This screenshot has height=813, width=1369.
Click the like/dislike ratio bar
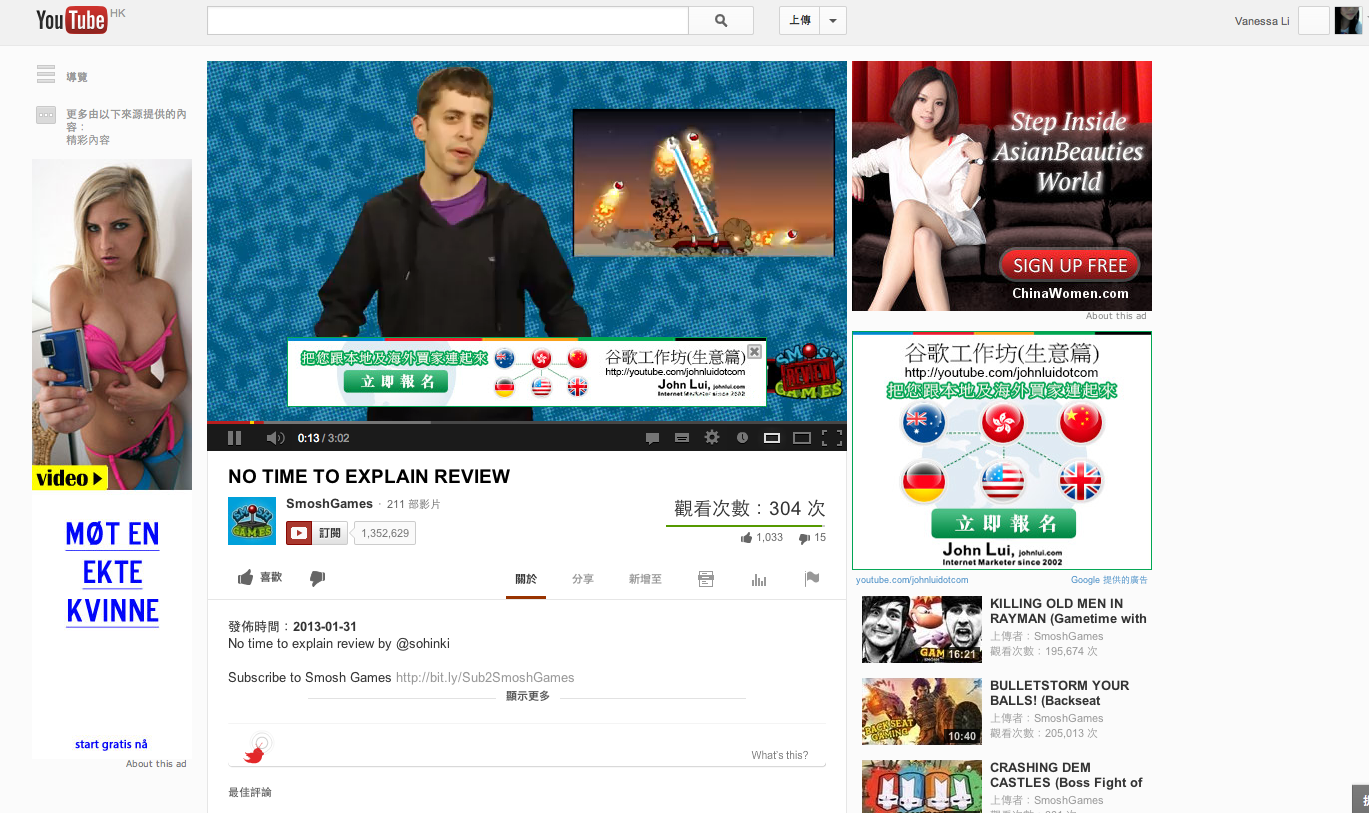[744, 525]
